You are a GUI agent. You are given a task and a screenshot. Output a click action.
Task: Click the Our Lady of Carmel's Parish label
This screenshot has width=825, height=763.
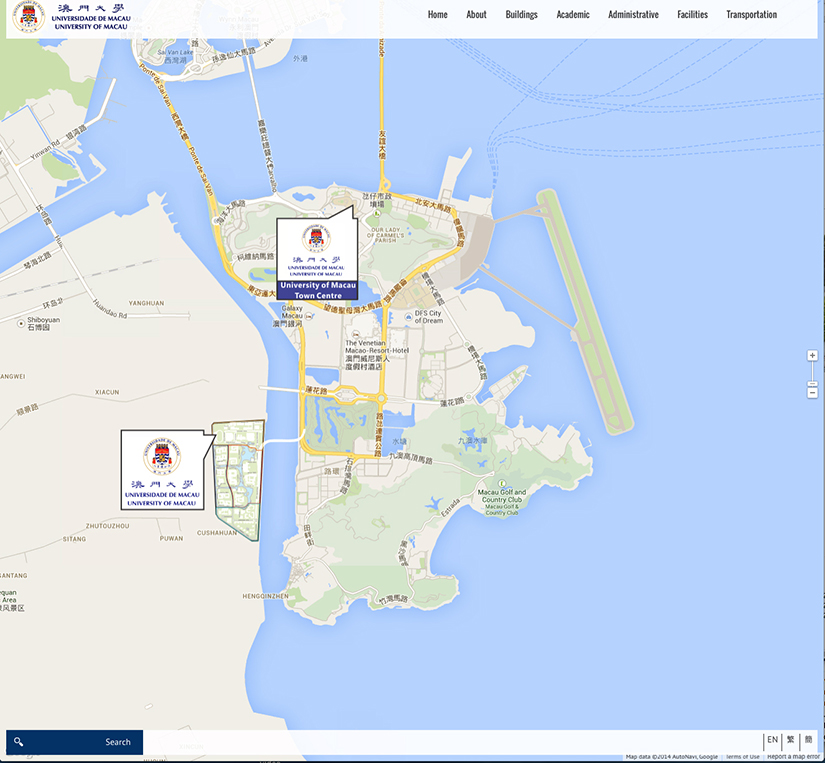pyautogui.click(x=386, y=235)
